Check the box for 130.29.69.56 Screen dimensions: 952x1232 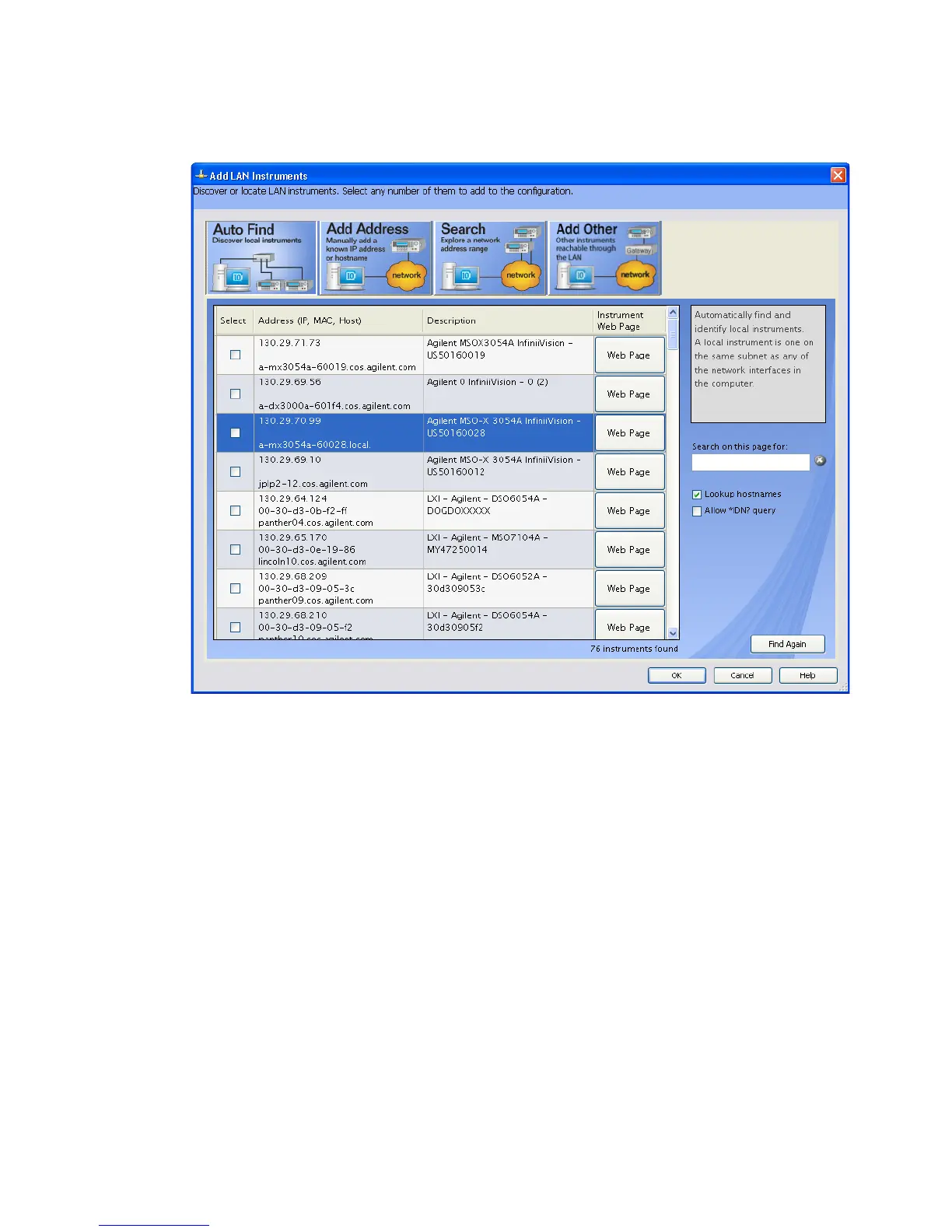[x=235, y=394]
